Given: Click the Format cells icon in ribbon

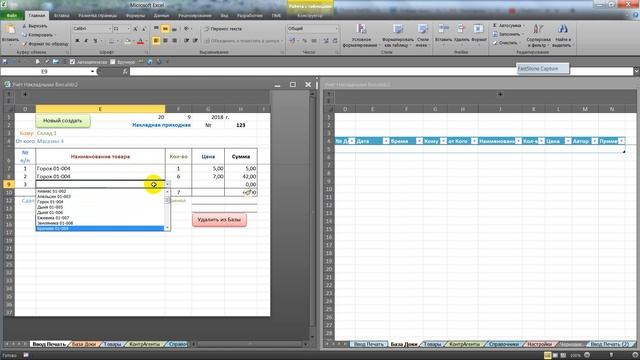Looking at the screenshot, I should pyautogui.click(x=478, y=29).
